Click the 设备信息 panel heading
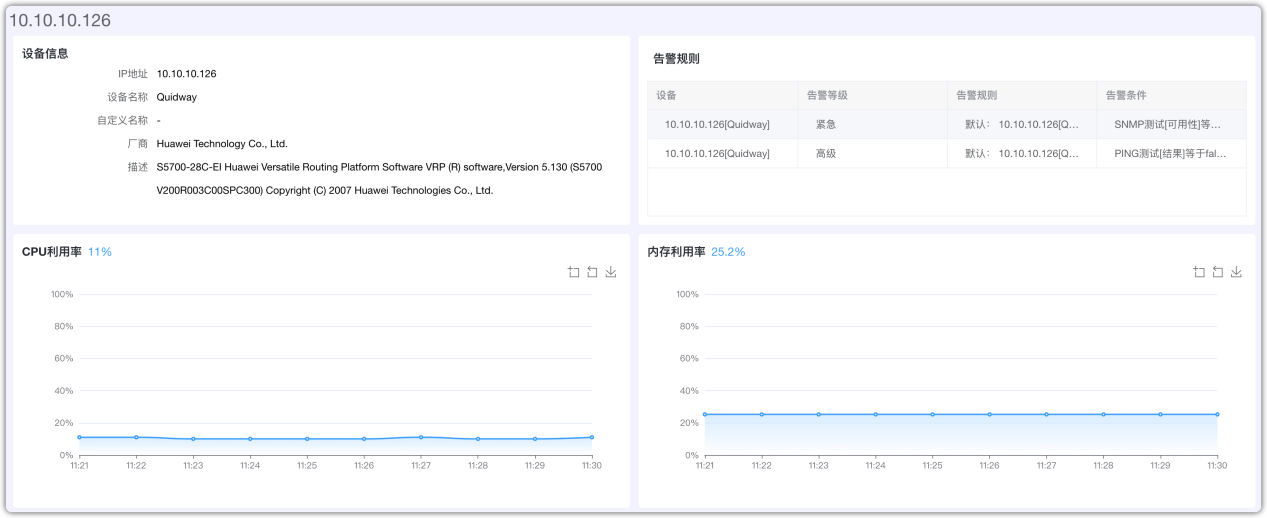 click(x=45, y=54)
